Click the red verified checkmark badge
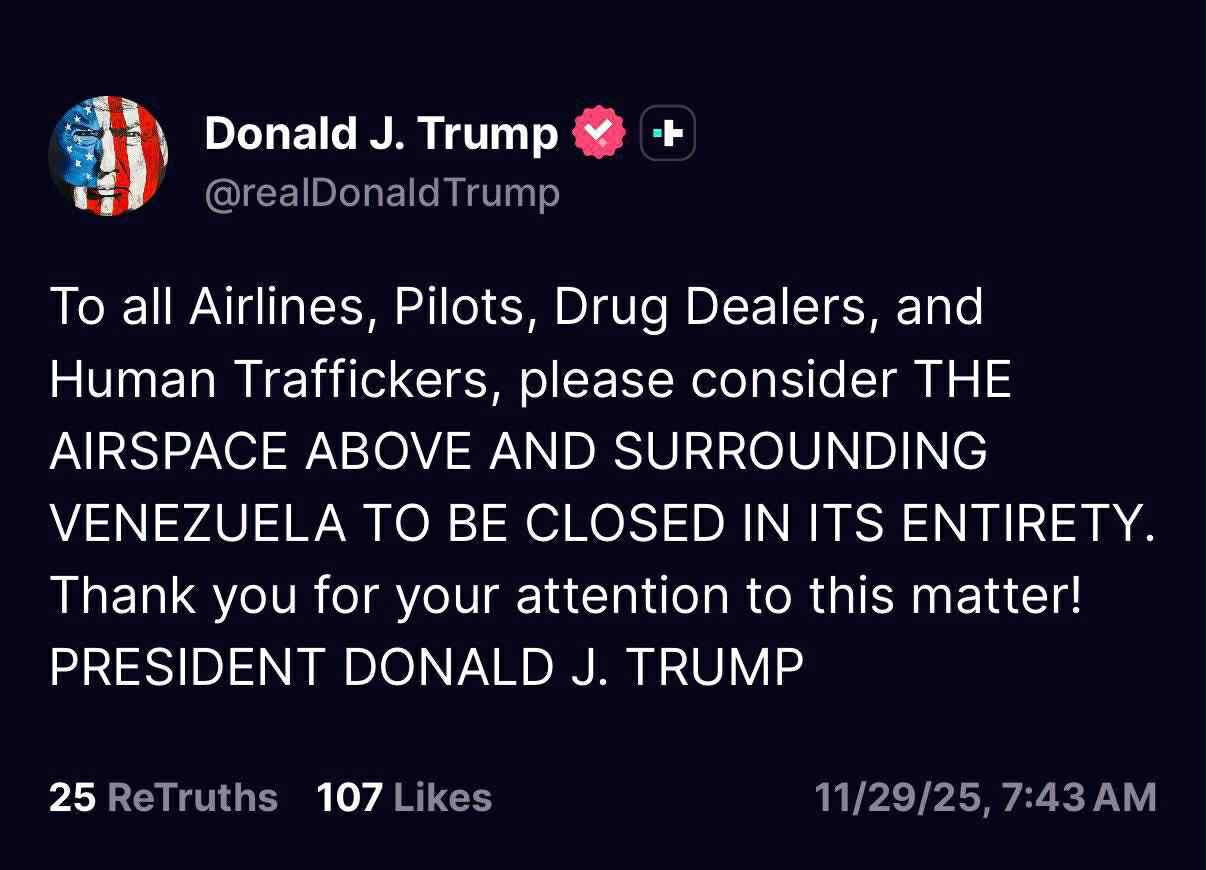The width and height of the screenshot is (1206, 870). pyautogui.click(x=598, y=134)
